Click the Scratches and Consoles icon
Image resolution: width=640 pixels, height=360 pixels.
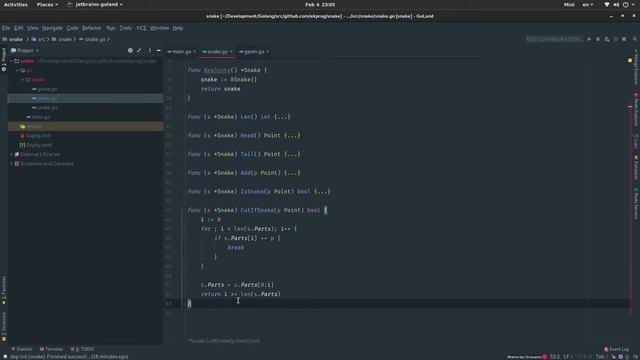click(x=17, y=164)
